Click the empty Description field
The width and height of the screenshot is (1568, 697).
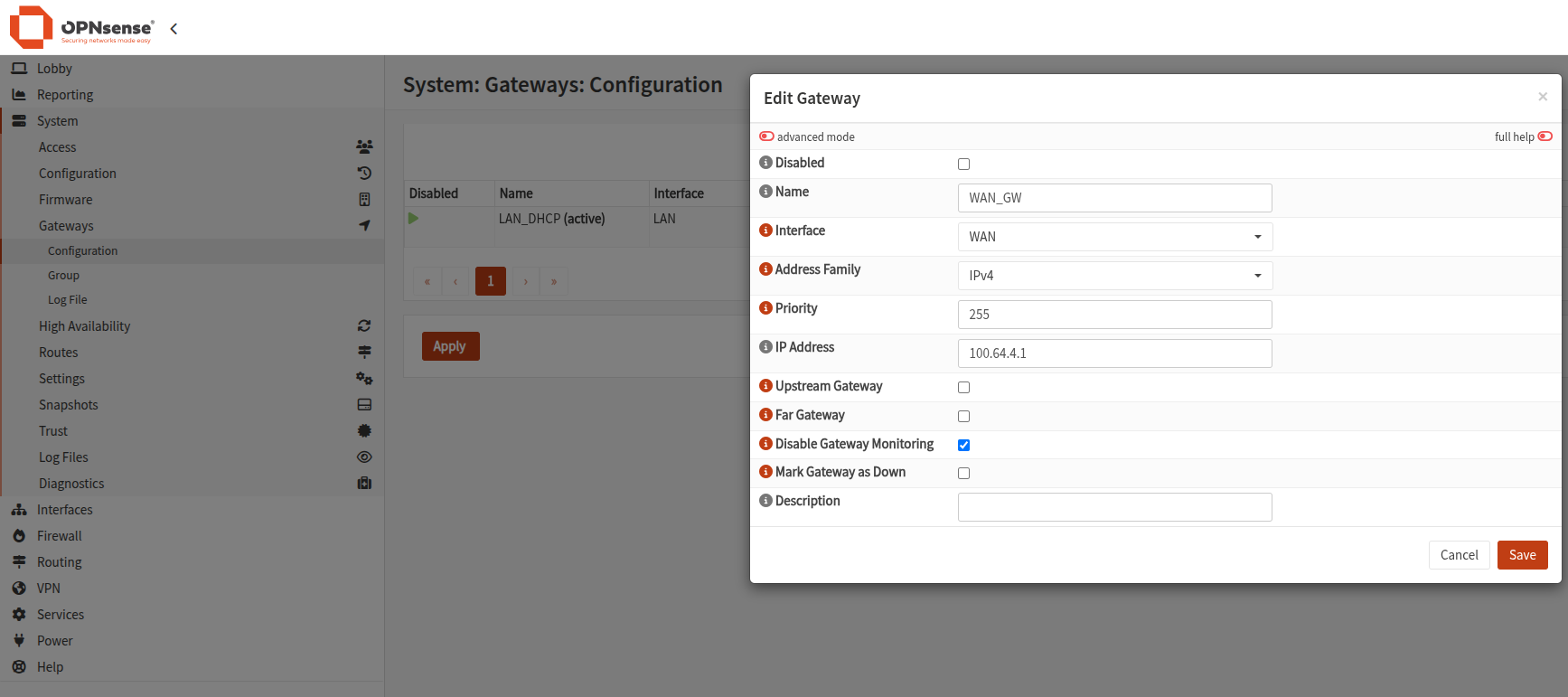coord(1115,507)
